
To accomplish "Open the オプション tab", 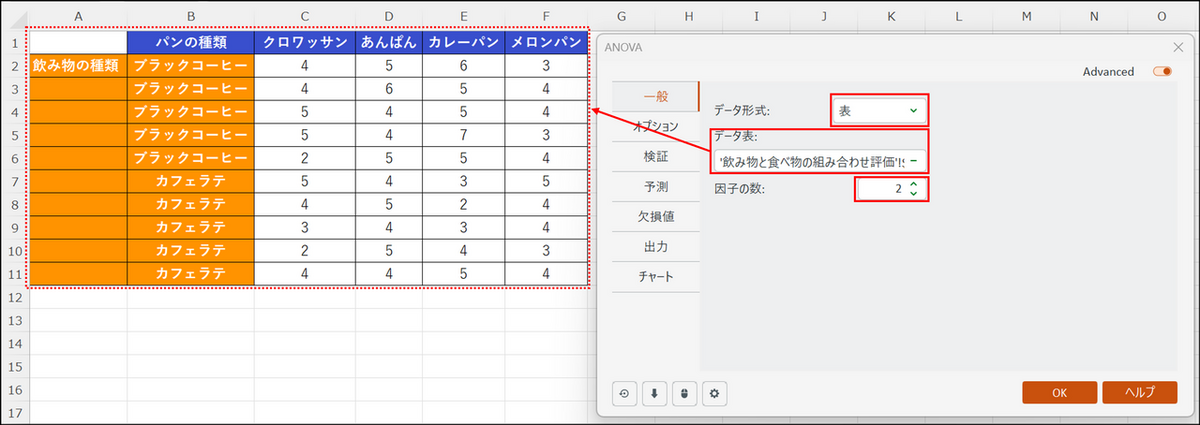I will click(x=655, y=127).
